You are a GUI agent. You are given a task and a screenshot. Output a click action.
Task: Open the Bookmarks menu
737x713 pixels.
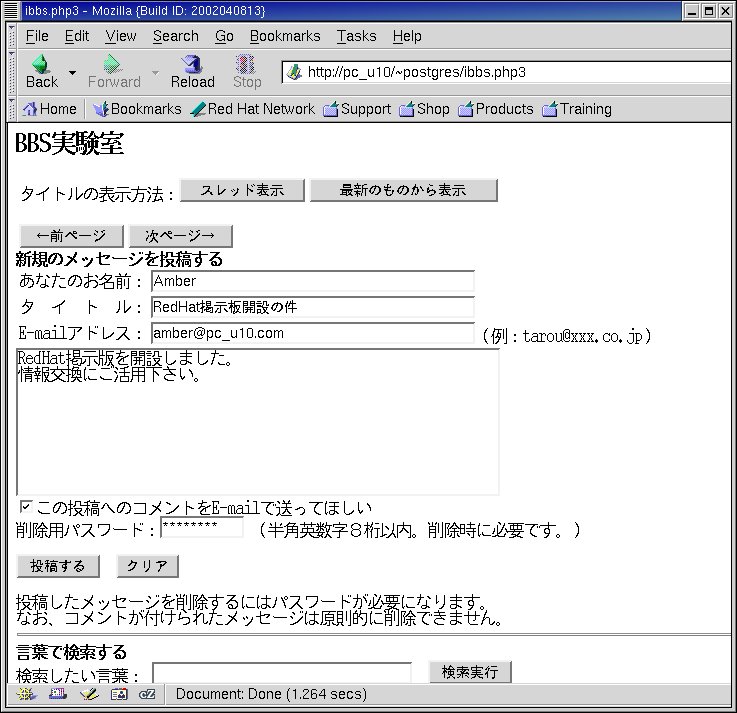pos(285,36)
